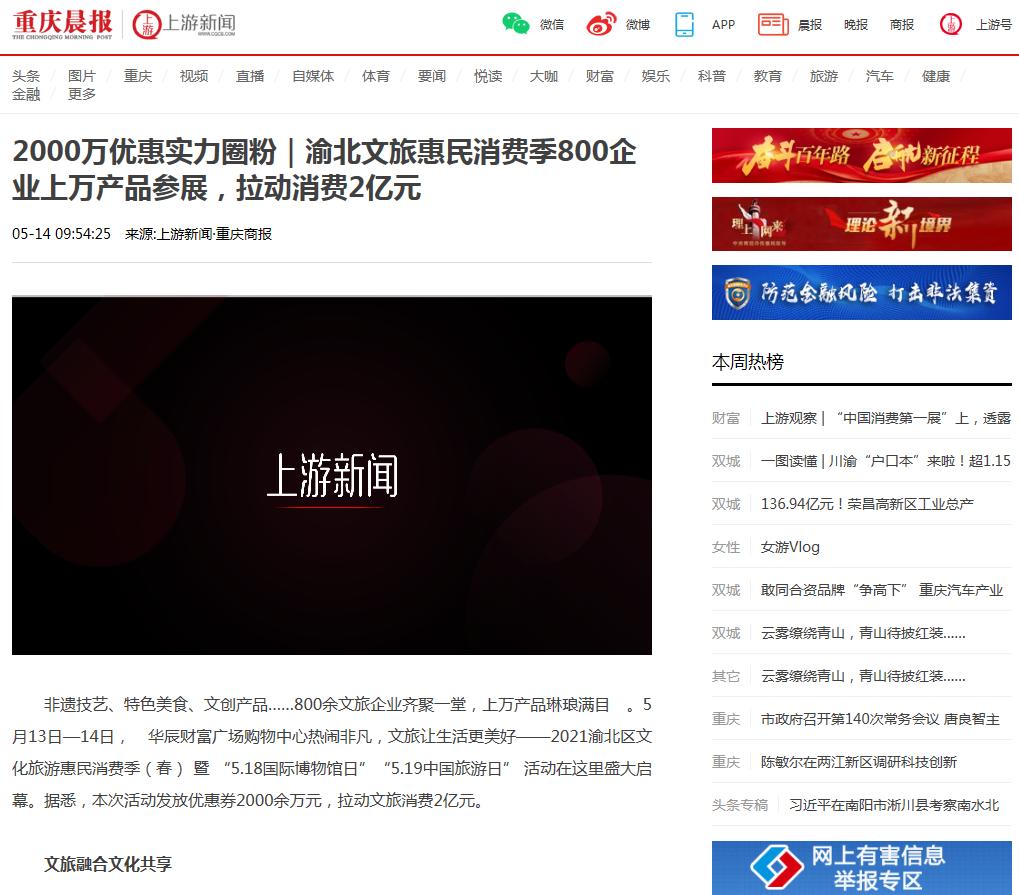Click the APP phone icon
This screenshot has width=1019, height=895.
pos(684,25)
